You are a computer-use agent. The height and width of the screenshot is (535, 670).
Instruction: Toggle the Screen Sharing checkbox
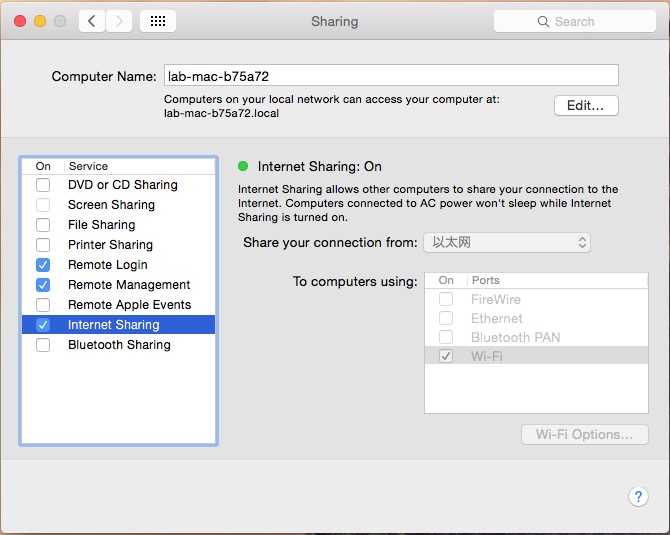point(43,205)
